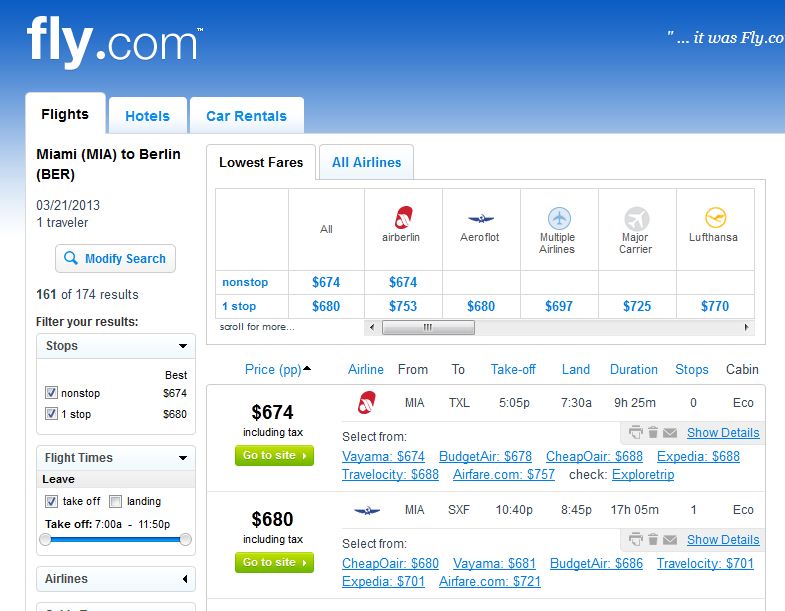Click the magnifier icon in Modify Search
Image resolution: width=785 pixels, height=611 pixels.
(71, 258)
